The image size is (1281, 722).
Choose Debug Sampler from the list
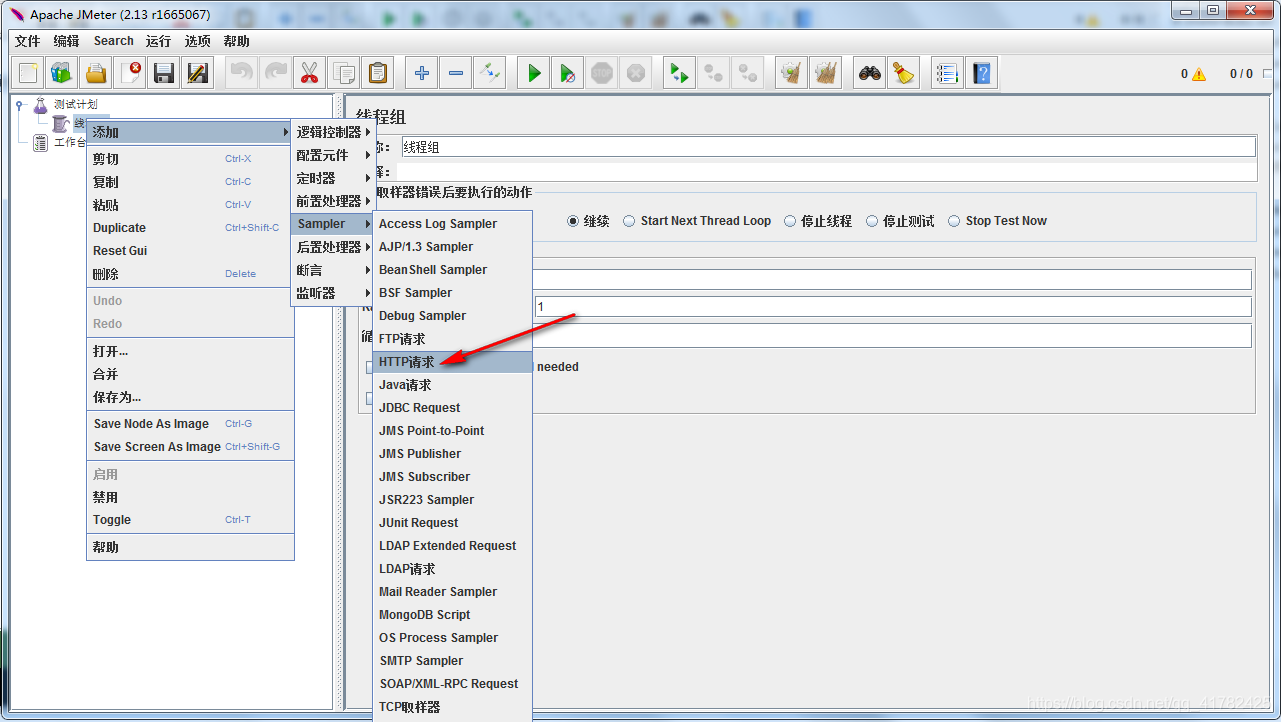click(453, 316)
